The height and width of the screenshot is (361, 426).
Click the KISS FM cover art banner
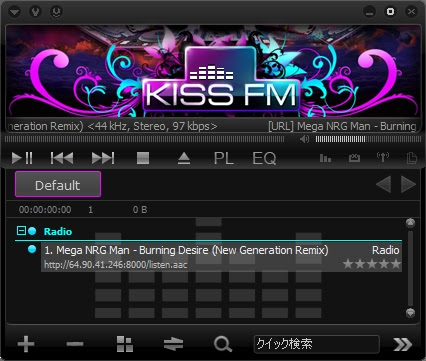click(213, 72)
